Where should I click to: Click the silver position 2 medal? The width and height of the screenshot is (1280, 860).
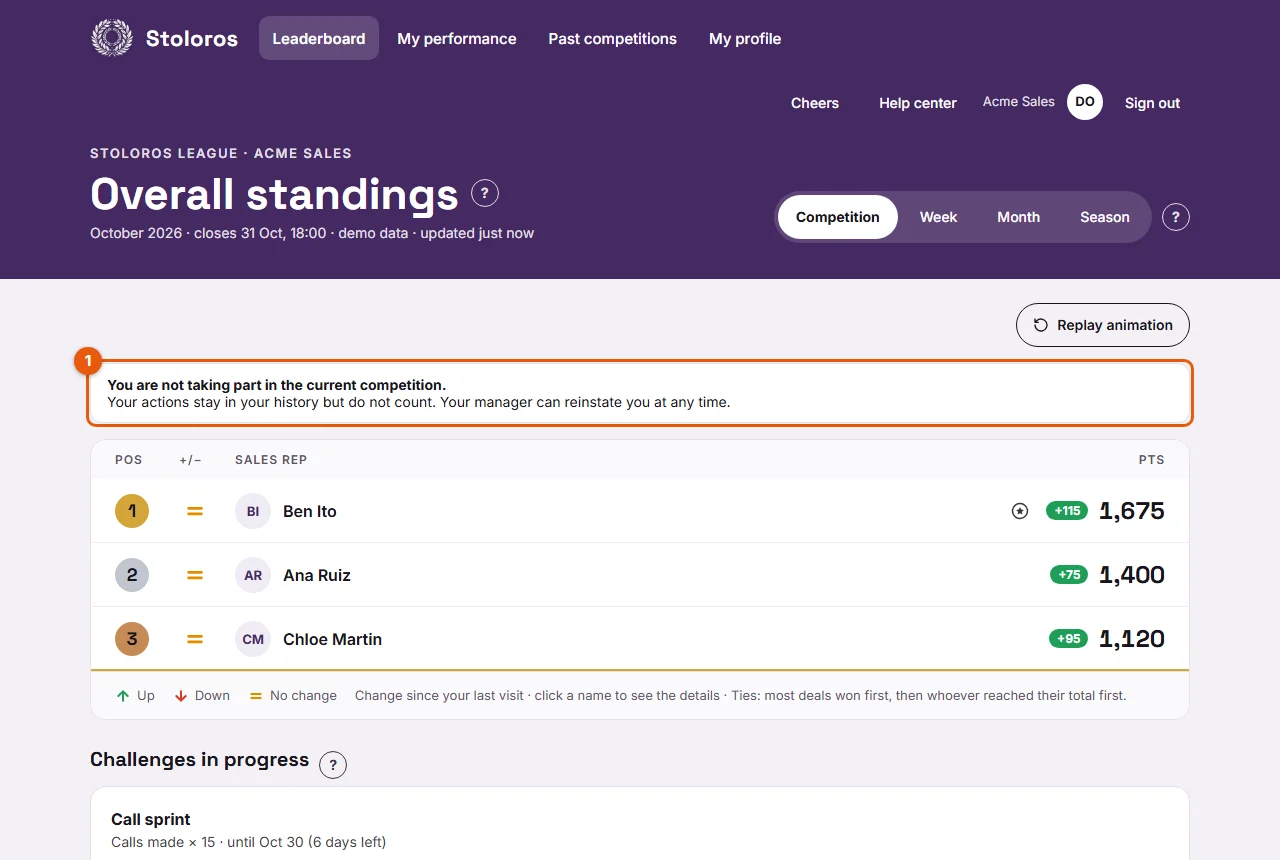point(132,575)
